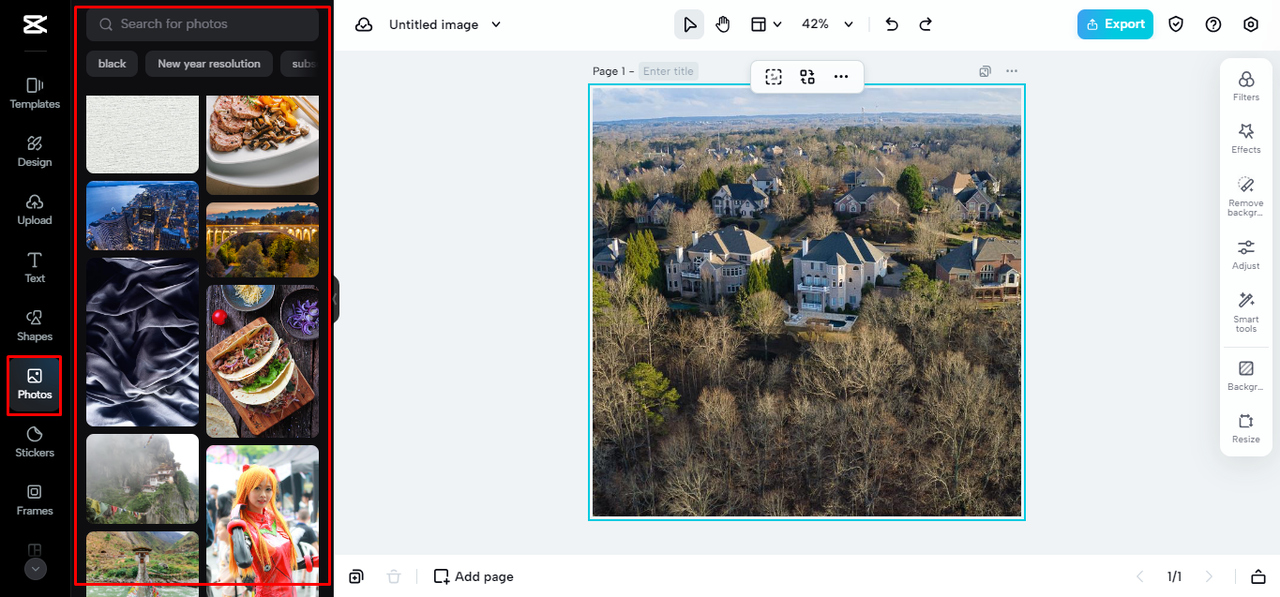Open the Remove background tool
This screenshot has width=1280, height=597.
1246,196
